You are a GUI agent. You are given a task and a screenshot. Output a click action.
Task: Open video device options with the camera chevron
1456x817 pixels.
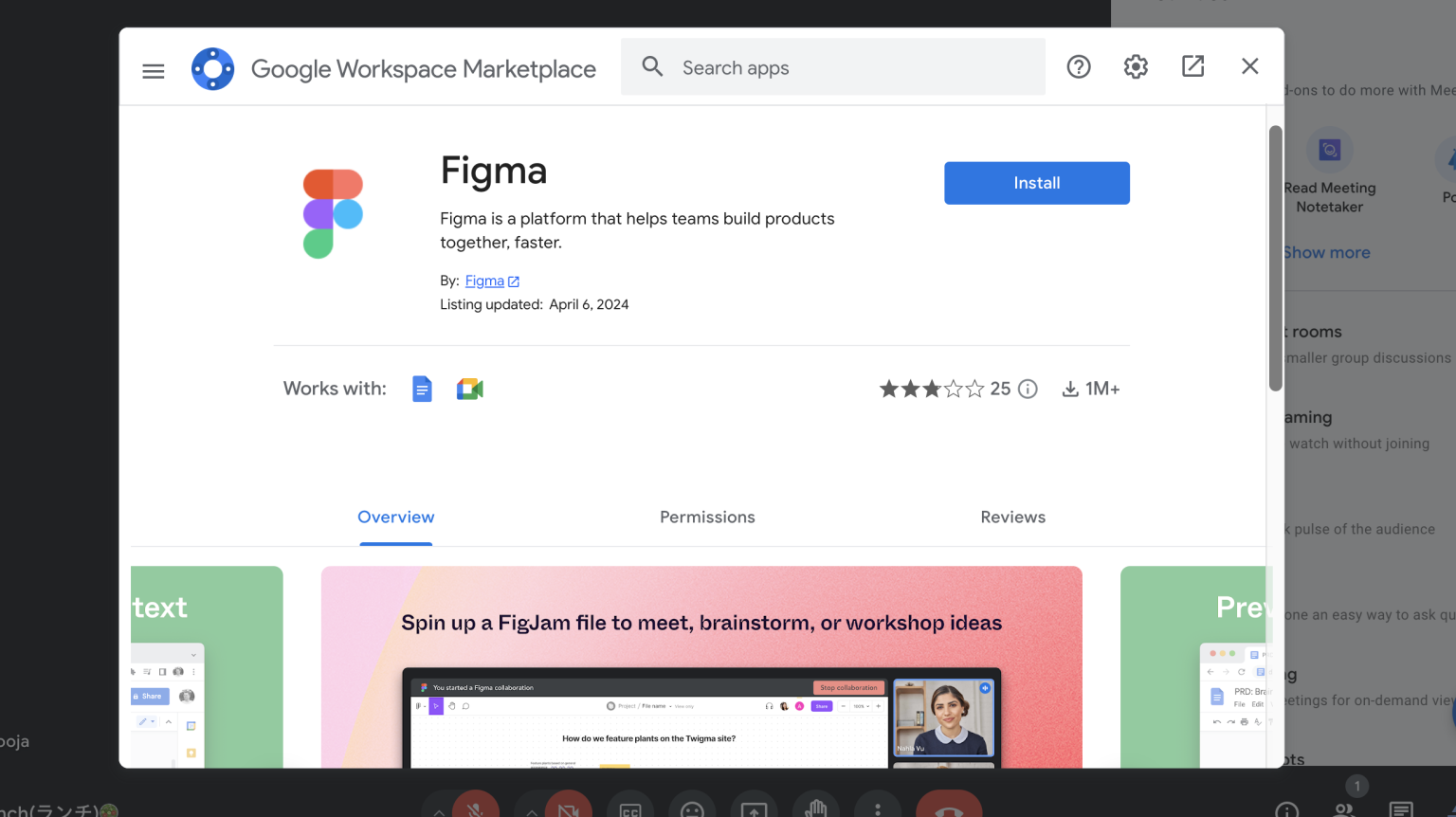pyautogui.click(x=531, y=810)
